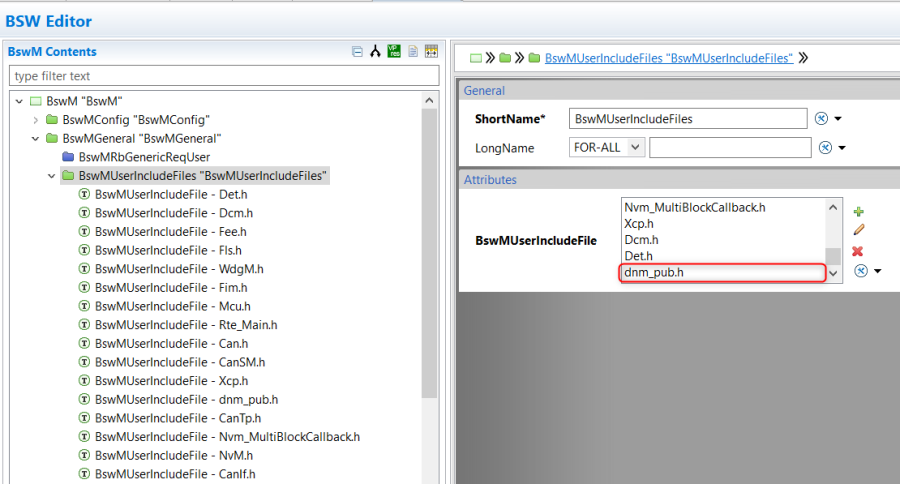Image resolution: width=900 pixels, height=484 pixels.
Task: Click the icon next to BswMUserIncludeFile - Fee.h
Action: click(x=84, y=231)
